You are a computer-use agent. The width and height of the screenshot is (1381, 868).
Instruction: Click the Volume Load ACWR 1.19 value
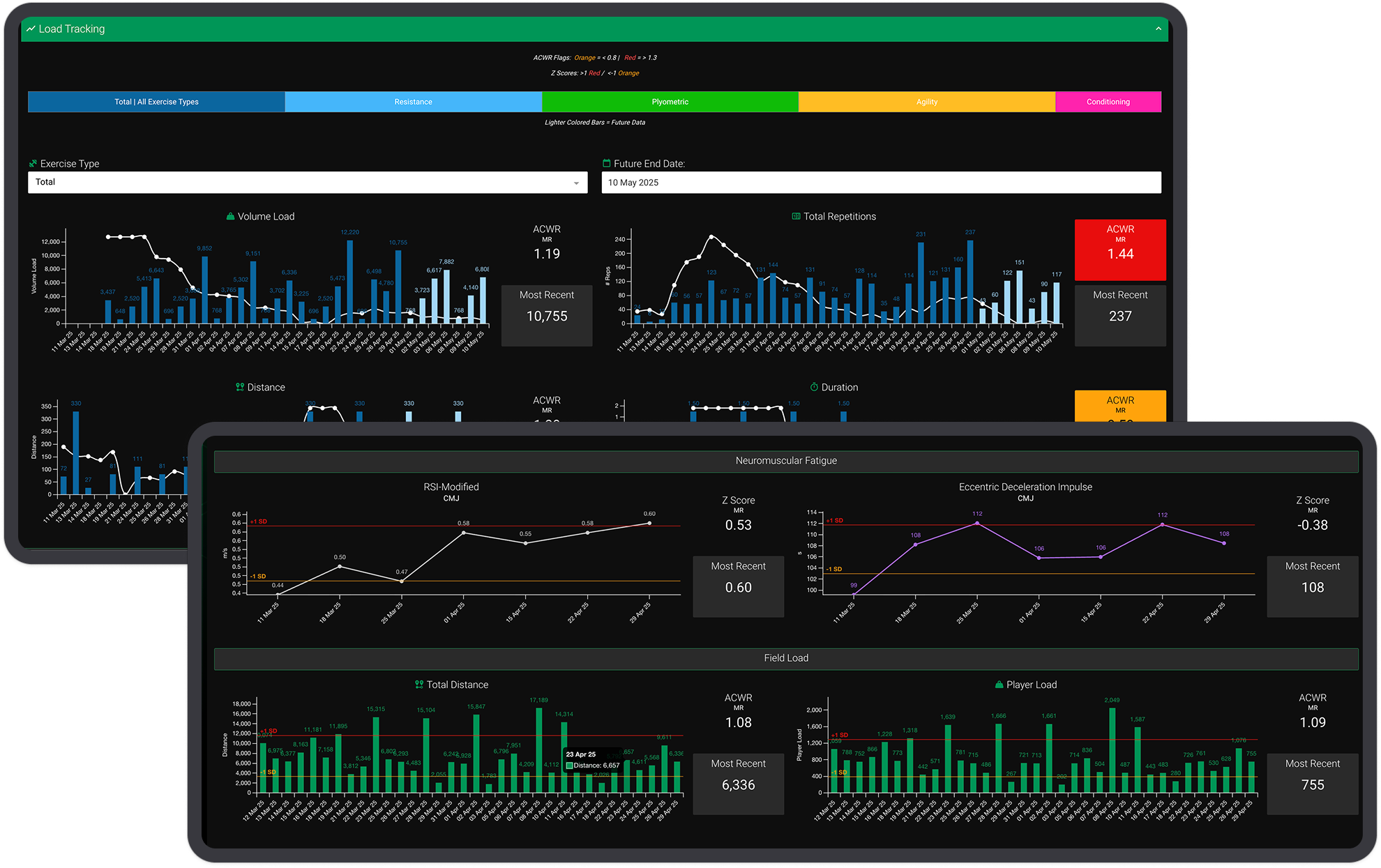(547, 254)
